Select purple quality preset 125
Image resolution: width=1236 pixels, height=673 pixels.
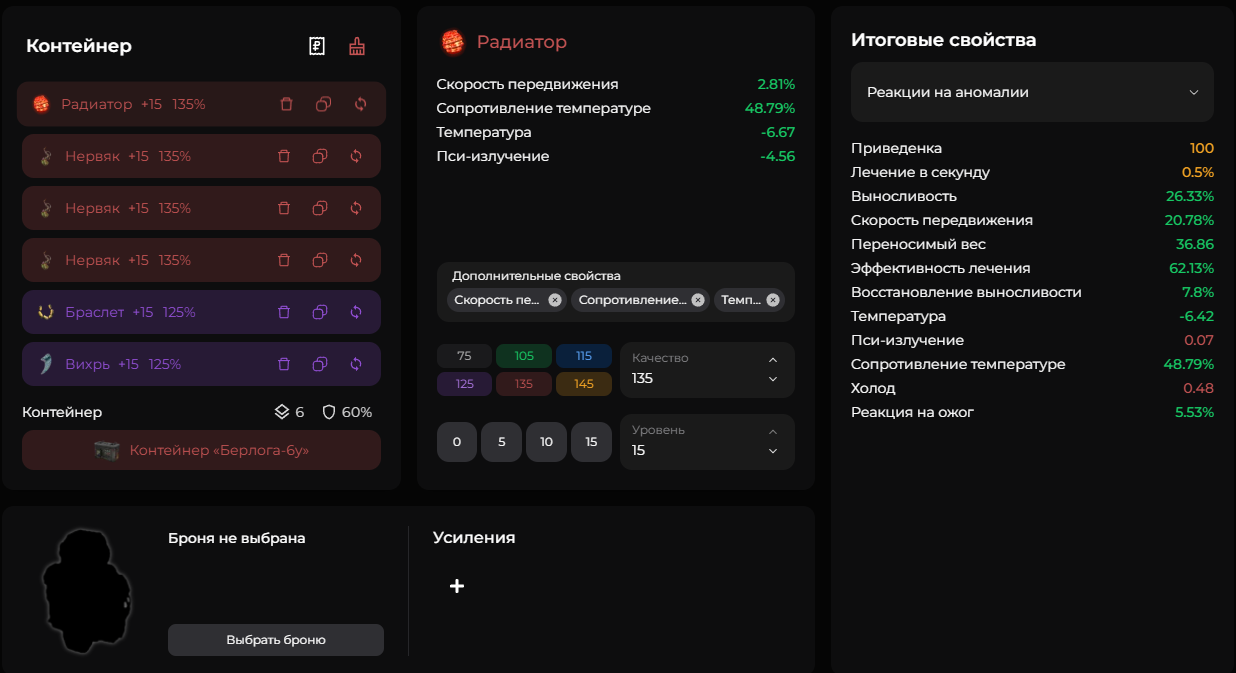click(x=464, y=384)
